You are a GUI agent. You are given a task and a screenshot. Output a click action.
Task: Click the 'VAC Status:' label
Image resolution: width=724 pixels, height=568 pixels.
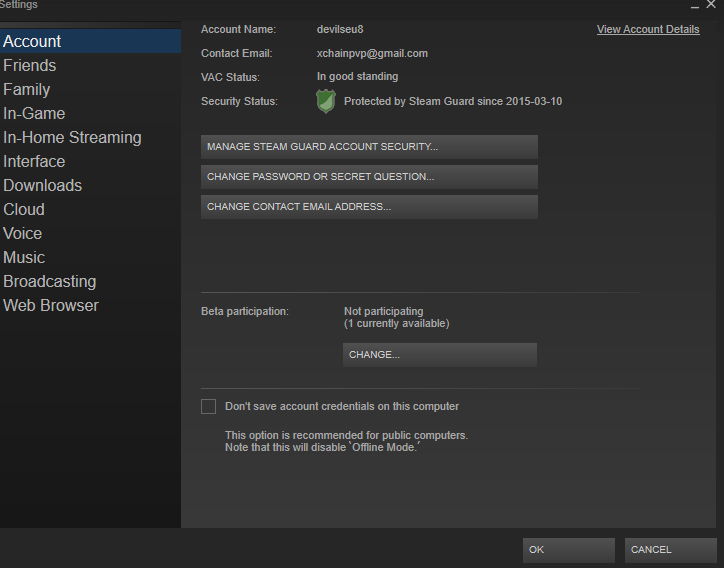click(230, 77)
